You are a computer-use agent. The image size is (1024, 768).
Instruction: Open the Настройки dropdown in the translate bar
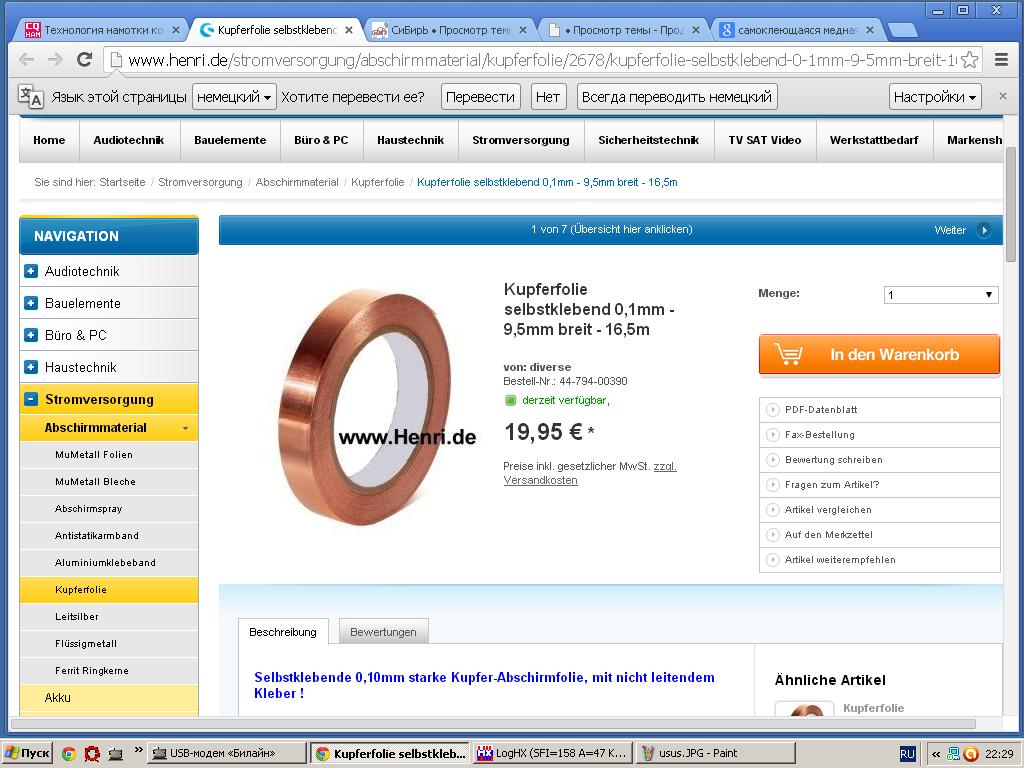pyautogui.click(x=935, y=97)
